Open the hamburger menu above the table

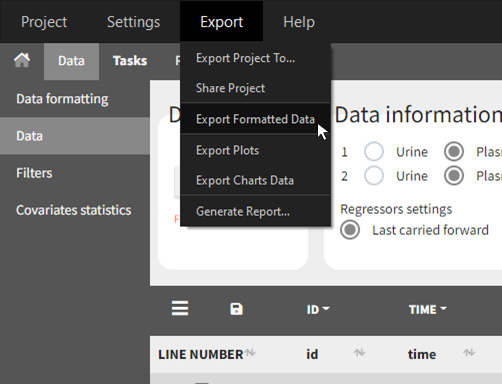(180, 308)
